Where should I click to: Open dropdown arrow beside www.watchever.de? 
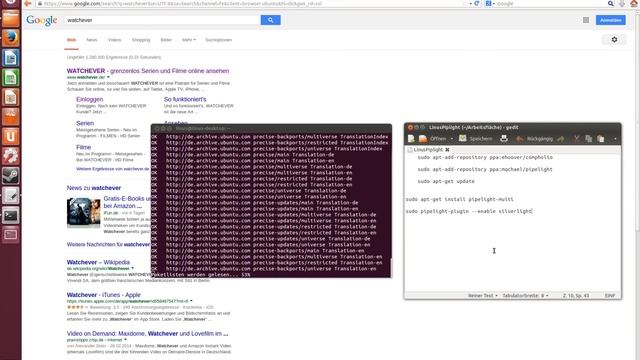pyautogui.click(x=108, y=77)
